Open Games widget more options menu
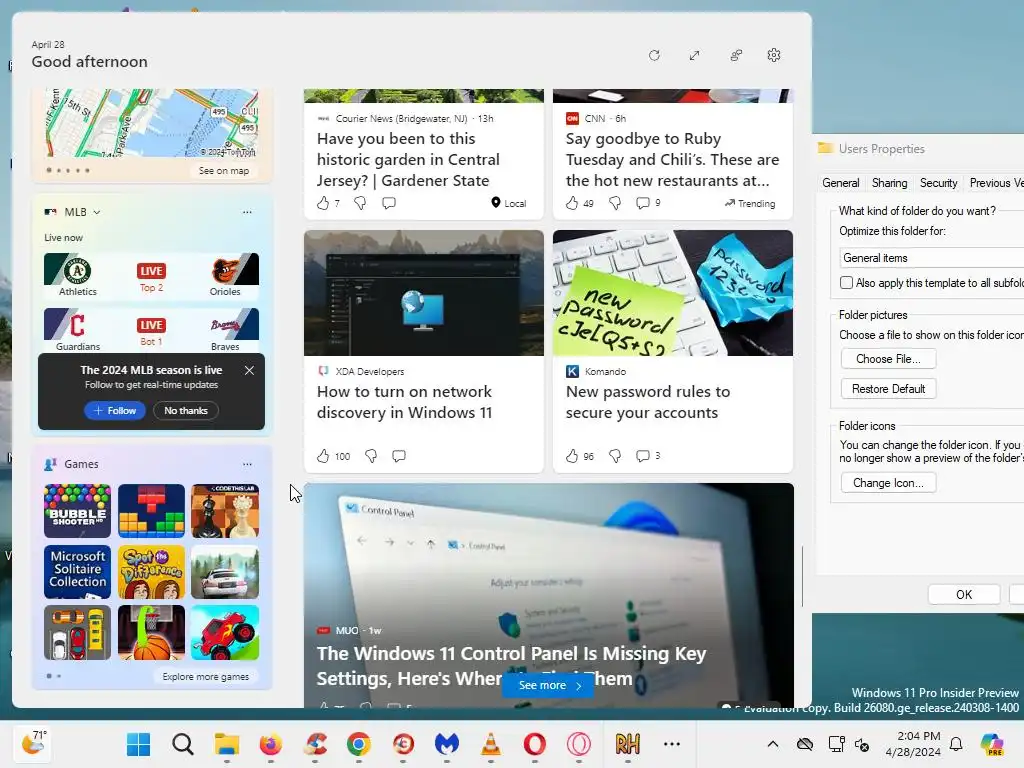 247,464
